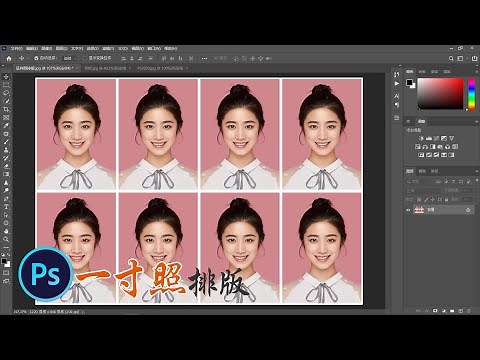
Task: Select the Frame tool
Action: click(6, 117)
